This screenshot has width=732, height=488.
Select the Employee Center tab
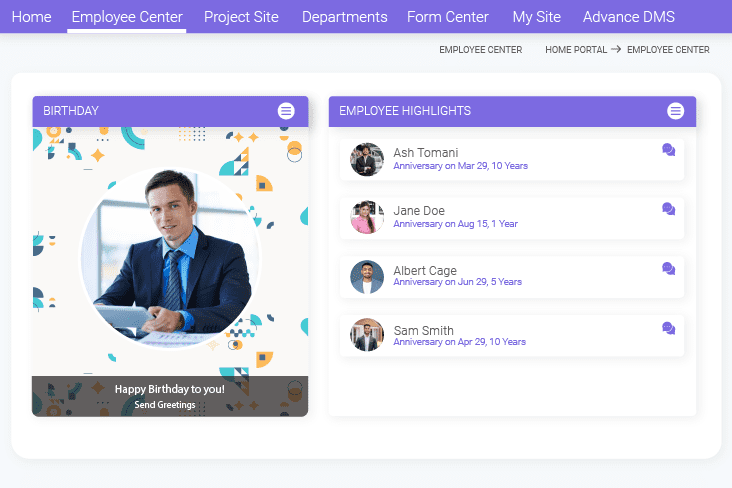point(127,17)
